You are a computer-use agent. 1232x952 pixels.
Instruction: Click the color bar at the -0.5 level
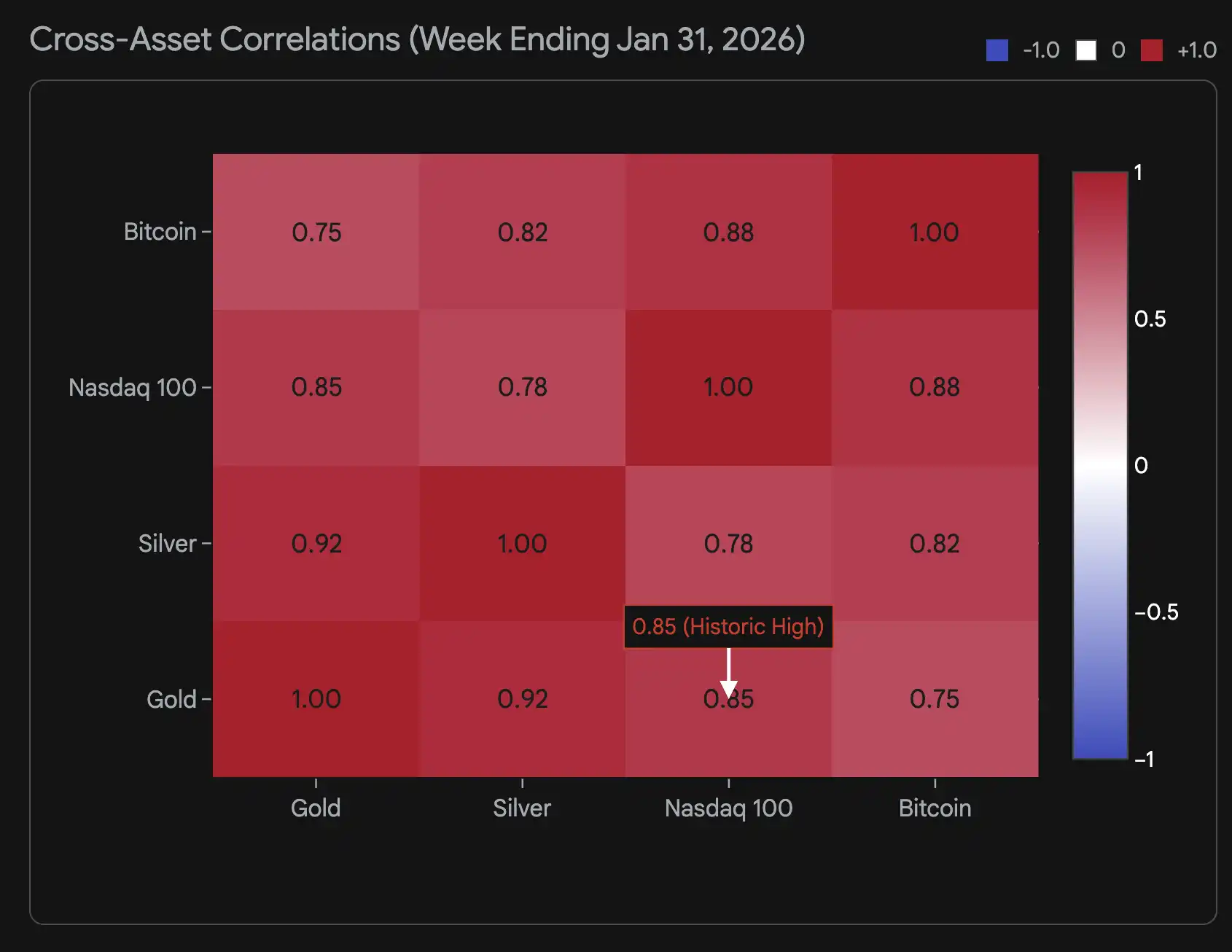1099,612
